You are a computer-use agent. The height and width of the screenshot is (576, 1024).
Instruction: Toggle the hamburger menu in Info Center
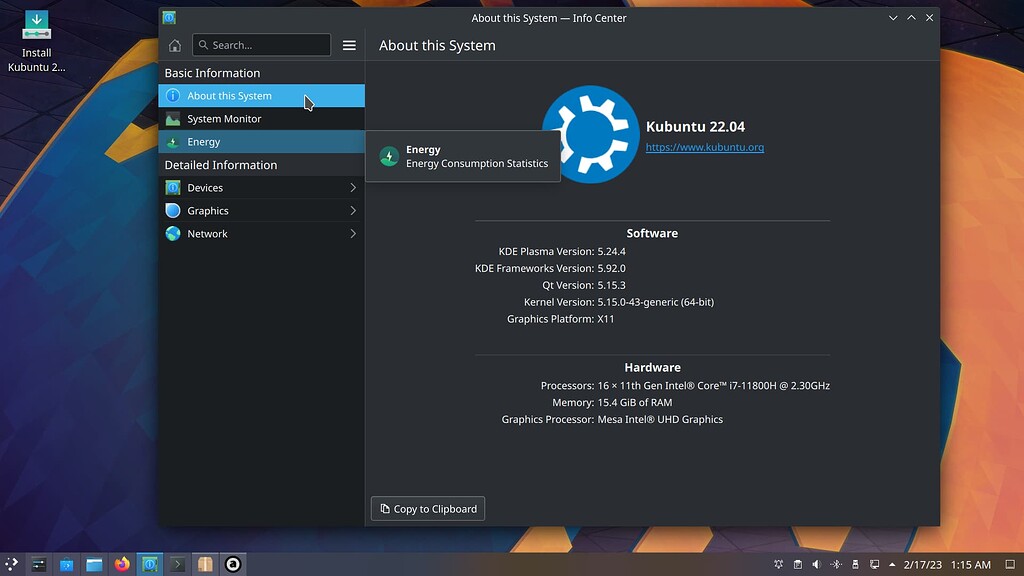coord(348,44)
